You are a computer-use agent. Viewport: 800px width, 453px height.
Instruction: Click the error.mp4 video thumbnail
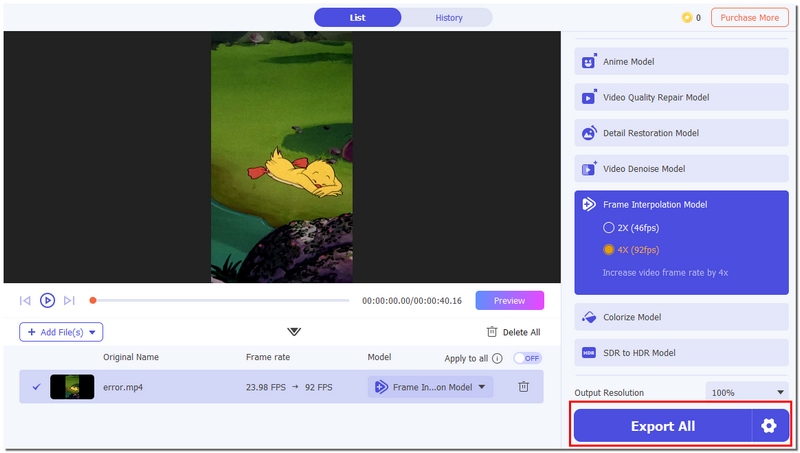[72, 387]
